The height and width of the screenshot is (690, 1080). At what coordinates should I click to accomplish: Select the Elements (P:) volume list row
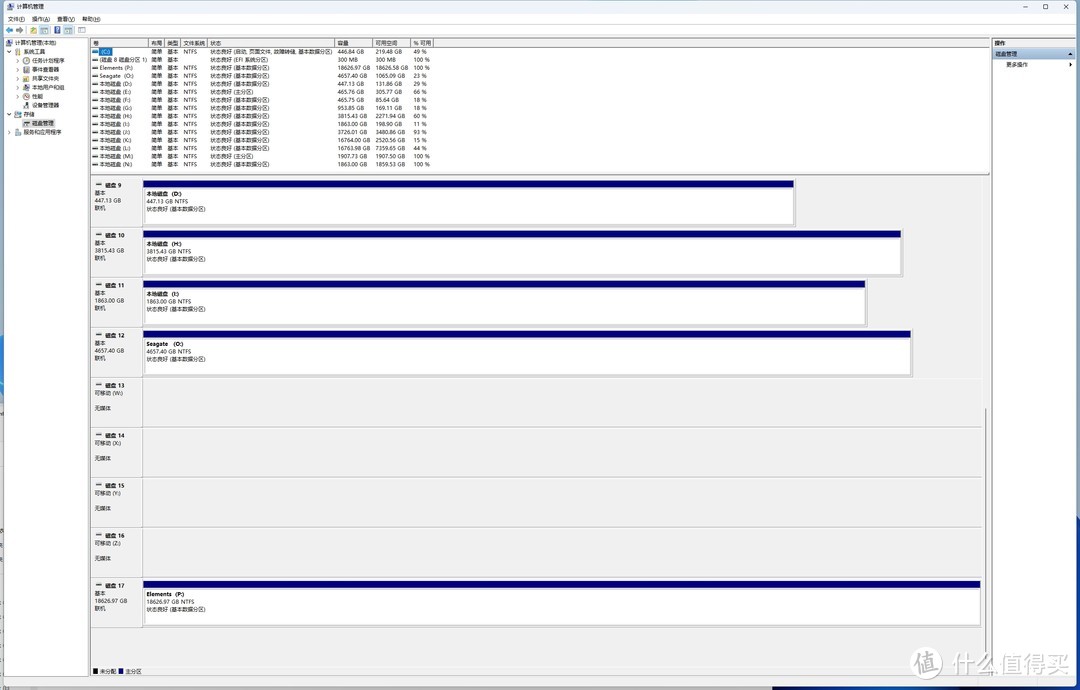pos(262,67)
